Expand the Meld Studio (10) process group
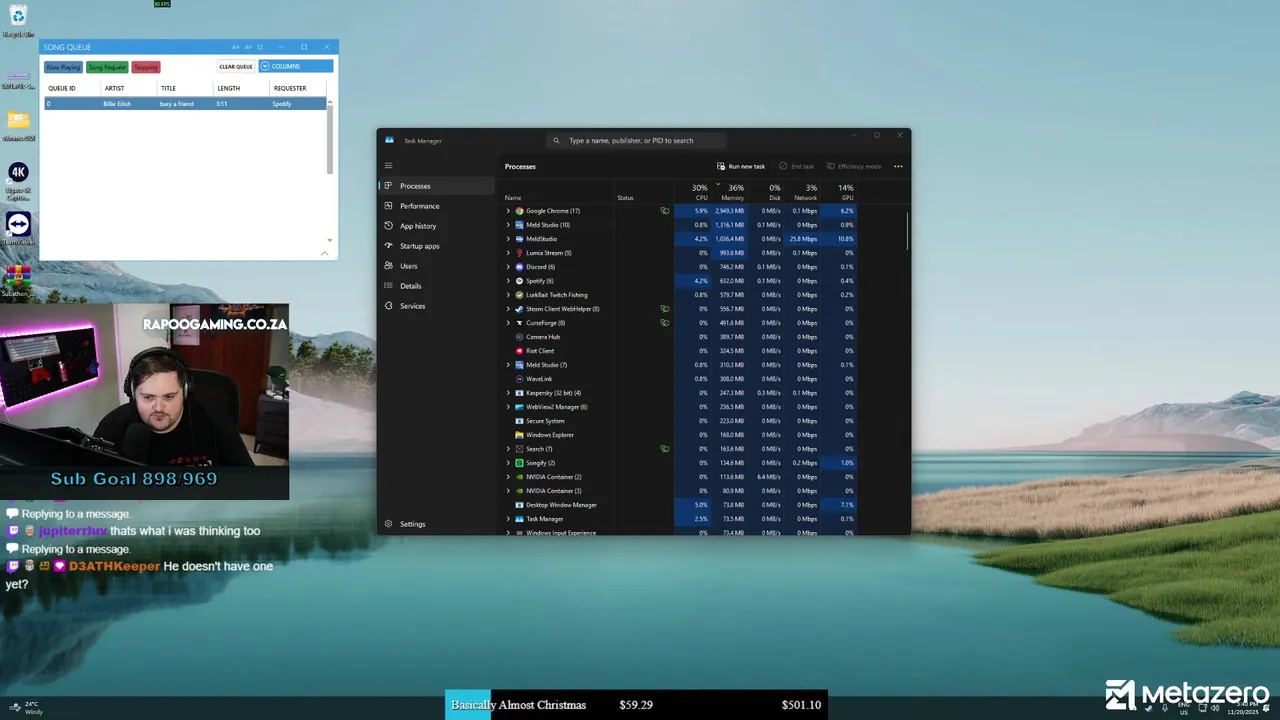Viewport: 1280px width, 720px height. pos(508,225)
